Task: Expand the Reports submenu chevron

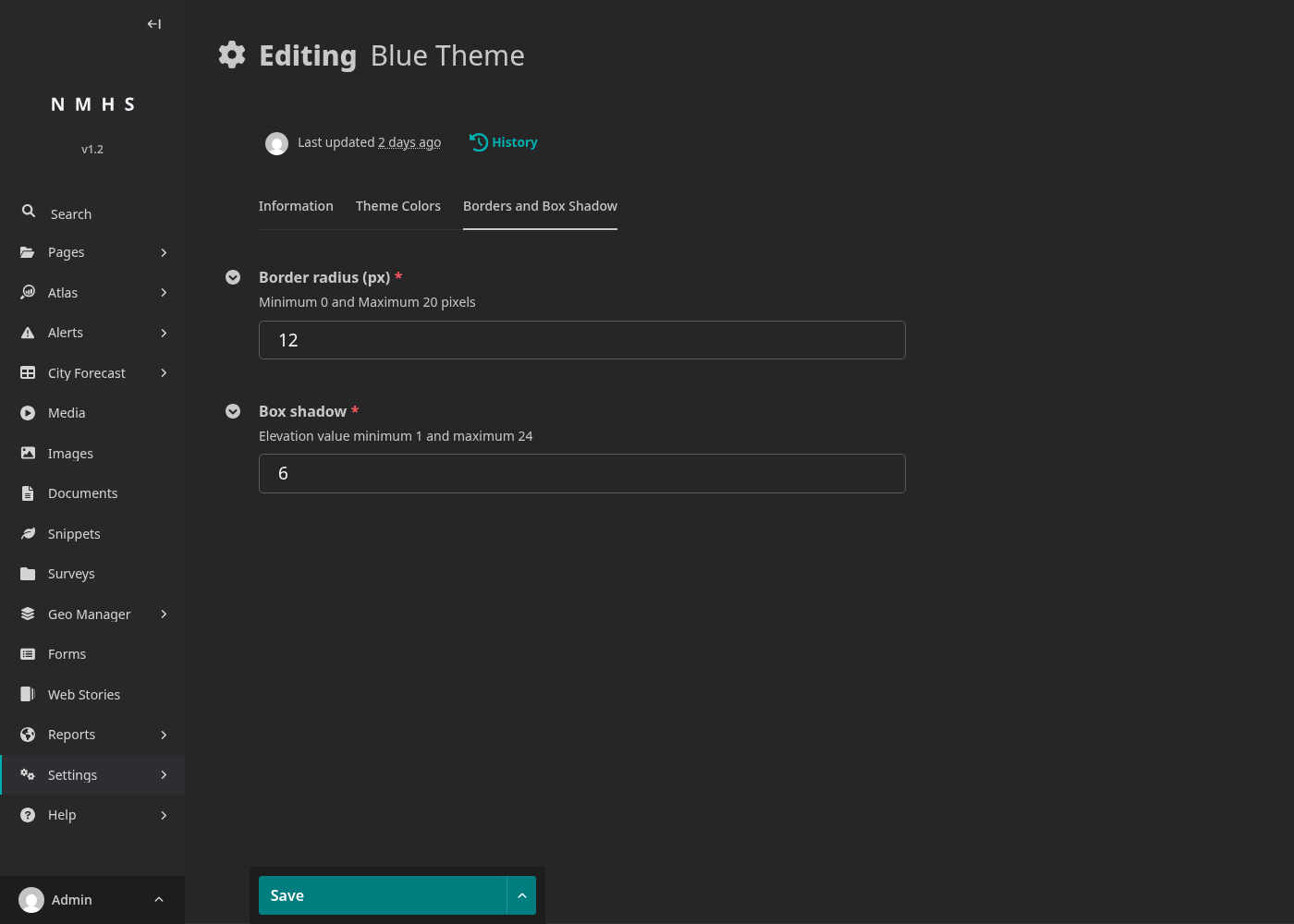Action: (164, 735)
